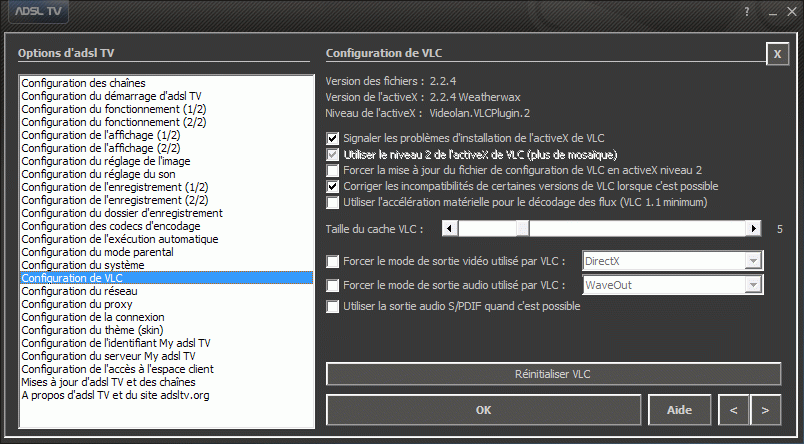
Task: Toggle Utiliser le niveau 2 de l'activeX checkbox
Action: [332, 154]
